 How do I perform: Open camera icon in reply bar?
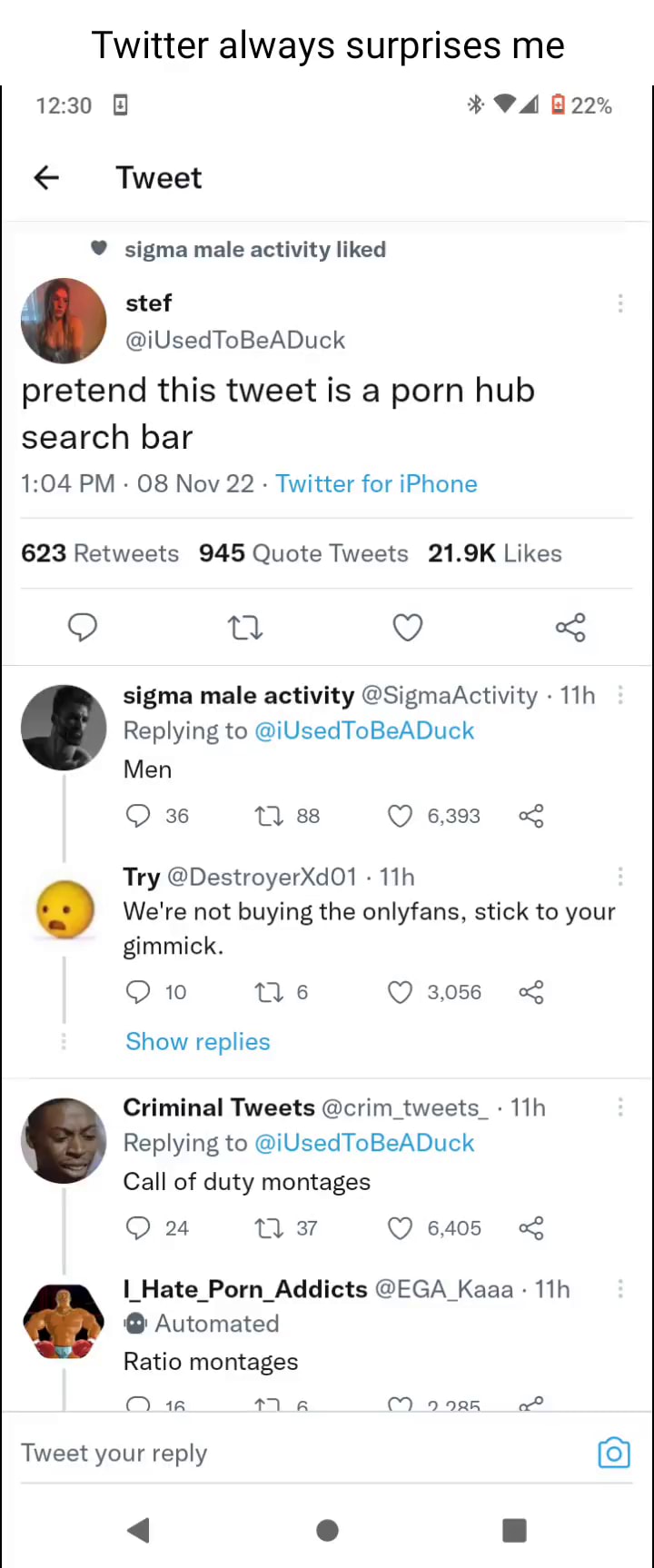pos(614,1453)
